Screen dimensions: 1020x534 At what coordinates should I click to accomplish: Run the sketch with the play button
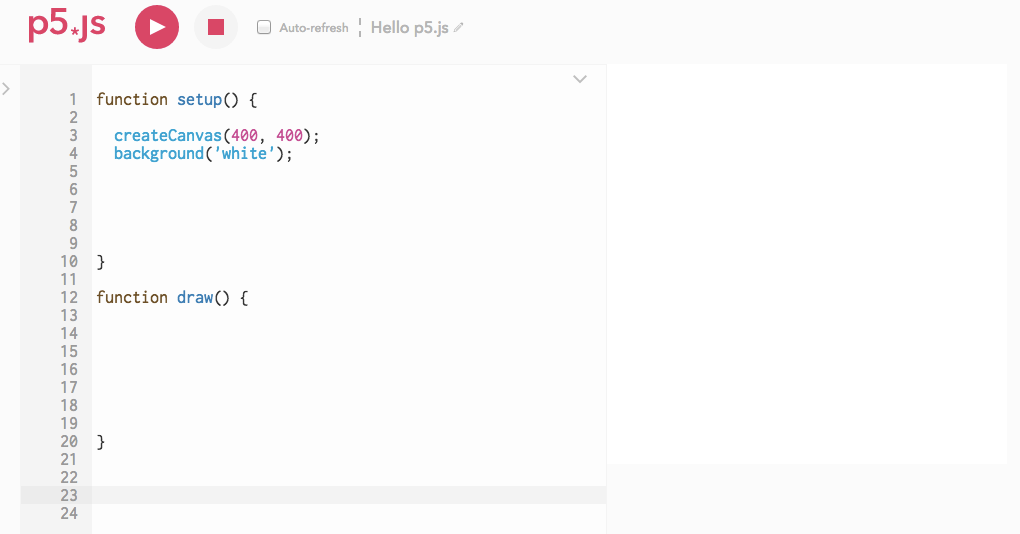(157, 27)
